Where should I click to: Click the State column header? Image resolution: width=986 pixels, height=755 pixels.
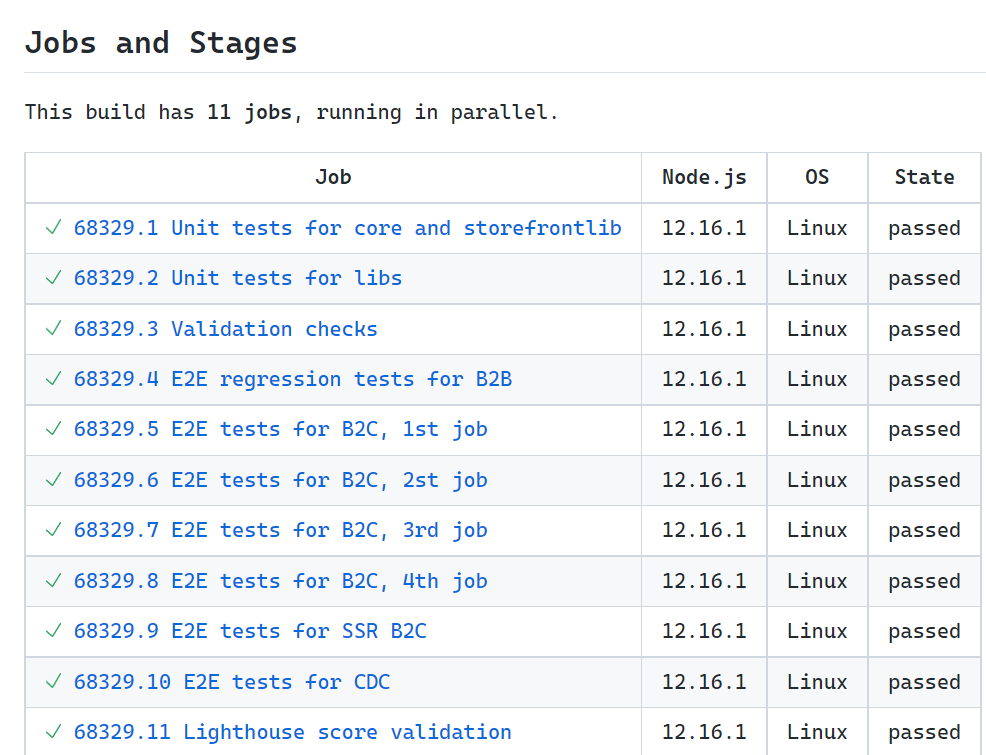[x=924, y=177]
